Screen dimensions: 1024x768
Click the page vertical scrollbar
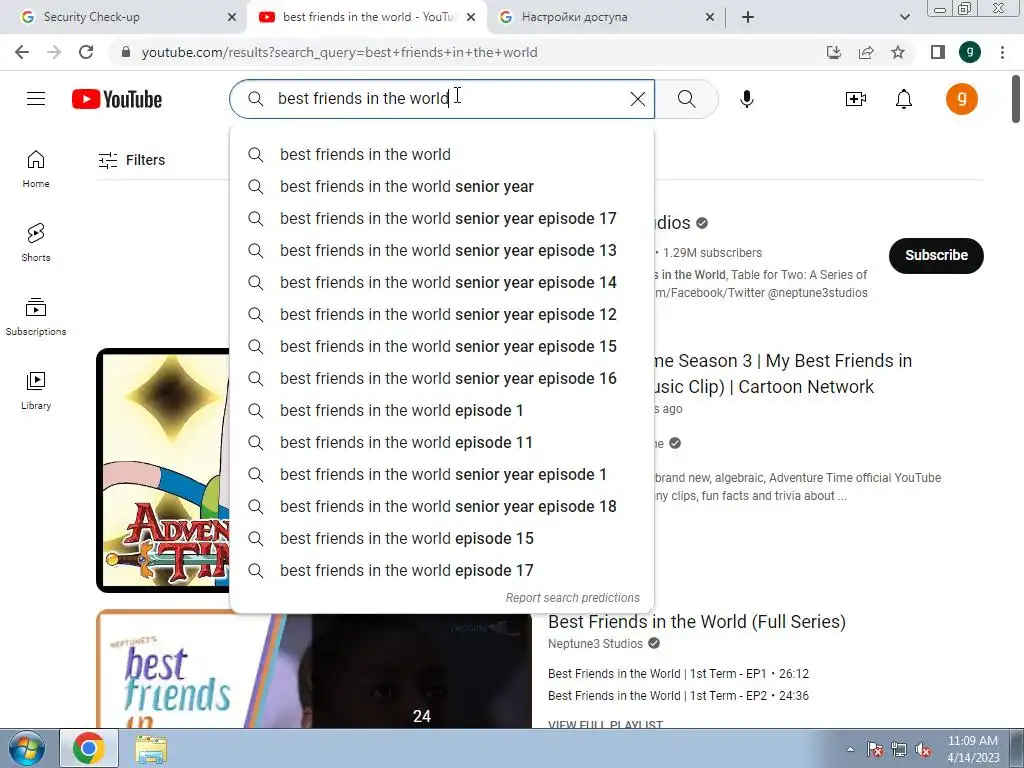point(1016,99)
